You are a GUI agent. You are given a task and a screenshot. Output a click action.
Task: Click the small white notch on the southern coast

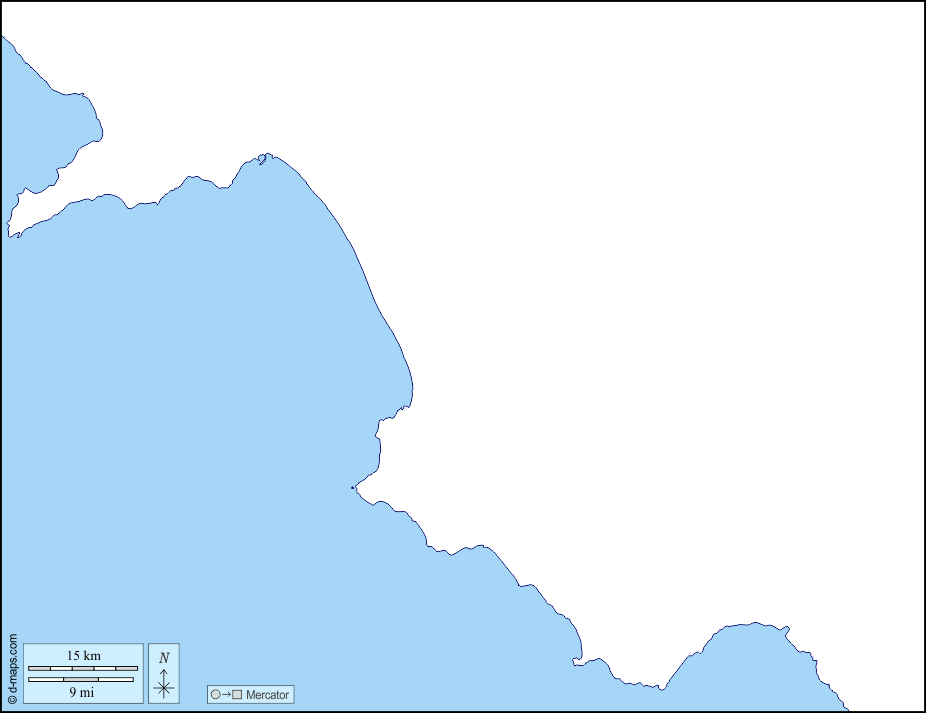[578, 659]
